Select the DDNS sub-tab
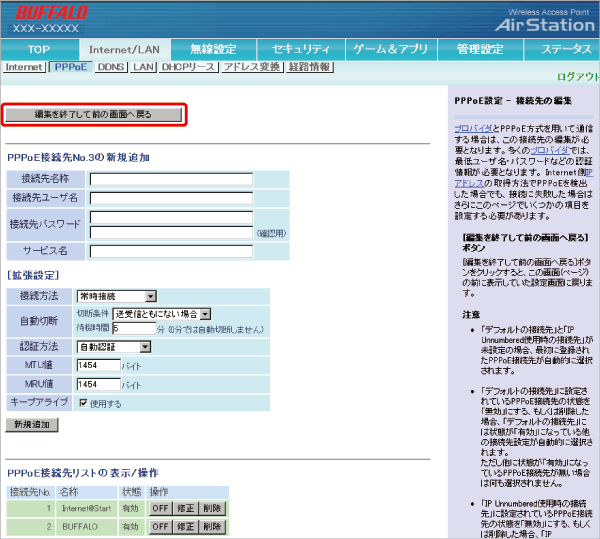This screenshot has width=600, height=539. 110,67
